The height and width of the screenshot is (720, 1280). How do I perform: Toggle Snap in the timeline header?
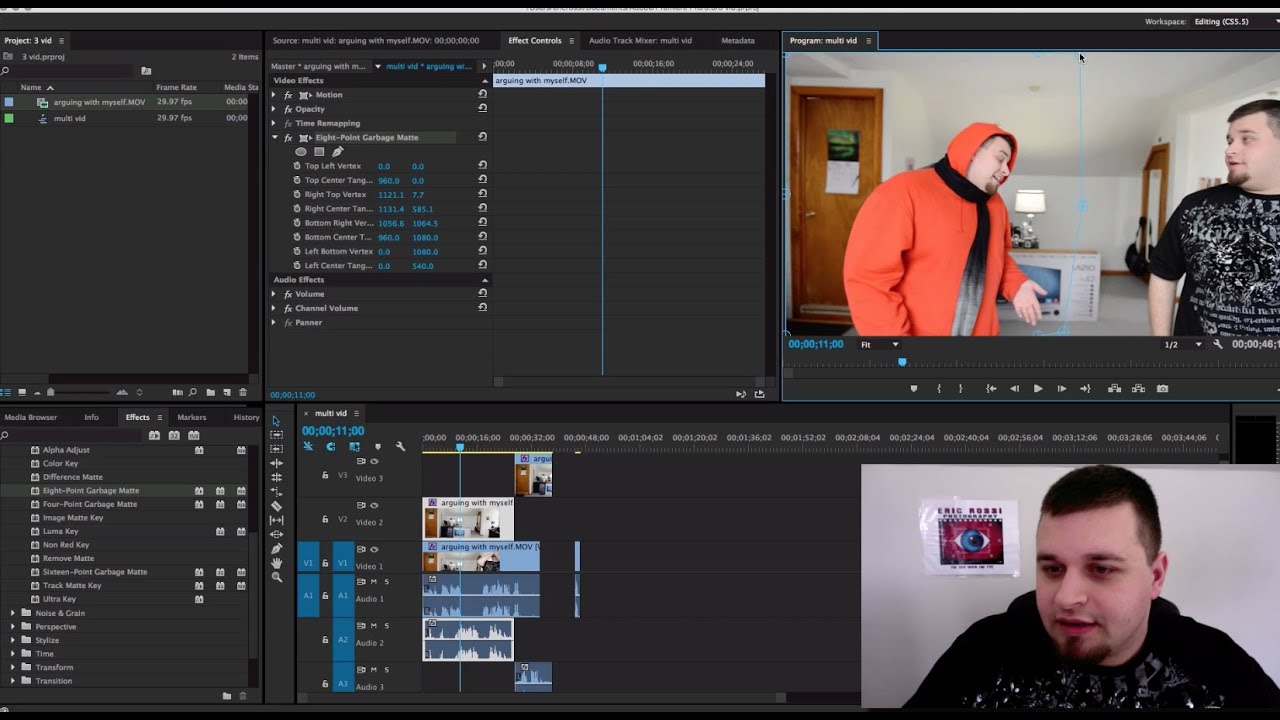point(331,447)
